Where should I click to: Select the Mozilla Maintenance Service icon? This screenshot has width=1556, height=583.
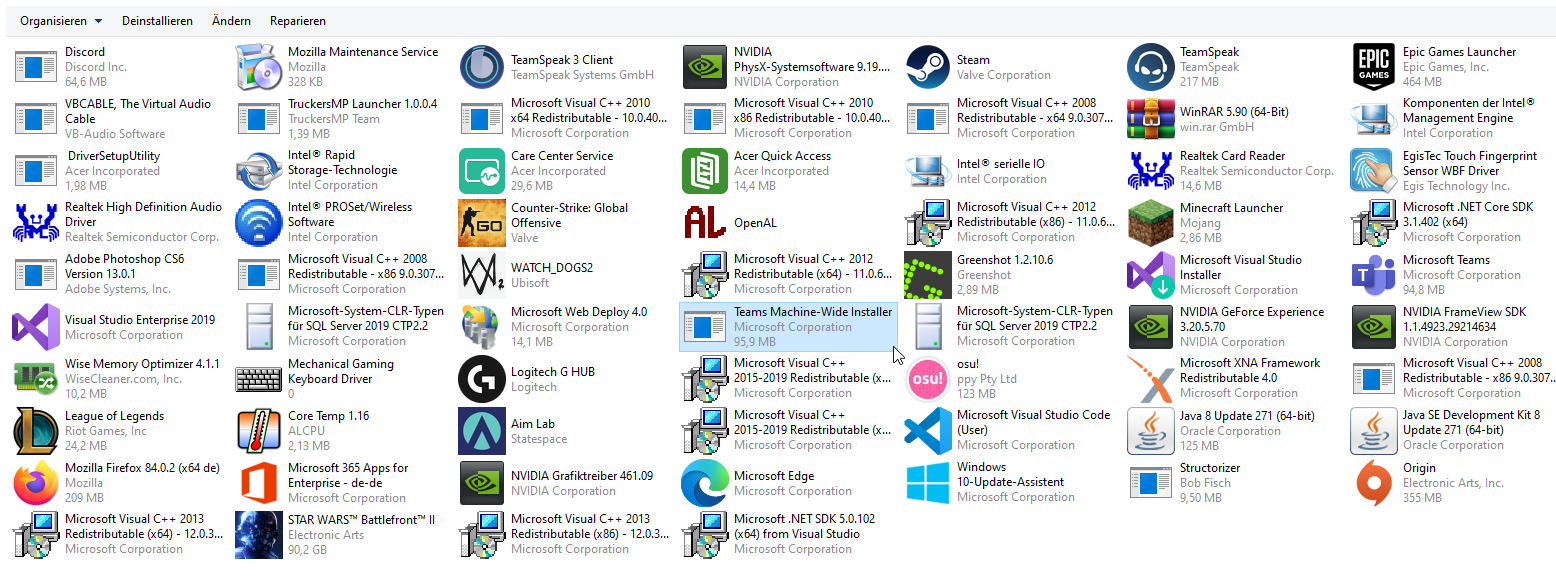click(259, 67)
